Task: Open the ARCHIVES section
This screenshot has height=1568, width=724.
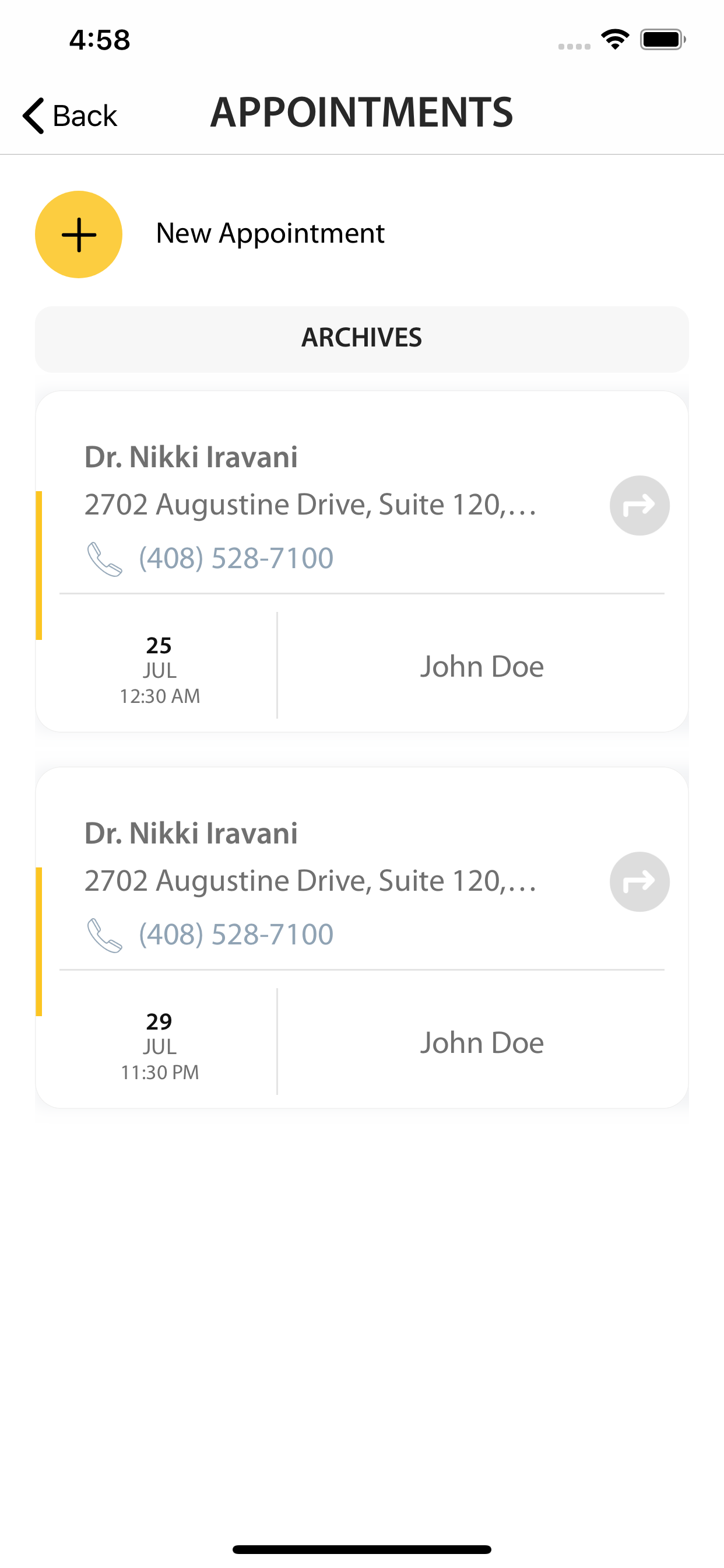Action: (x=361, y=338)
